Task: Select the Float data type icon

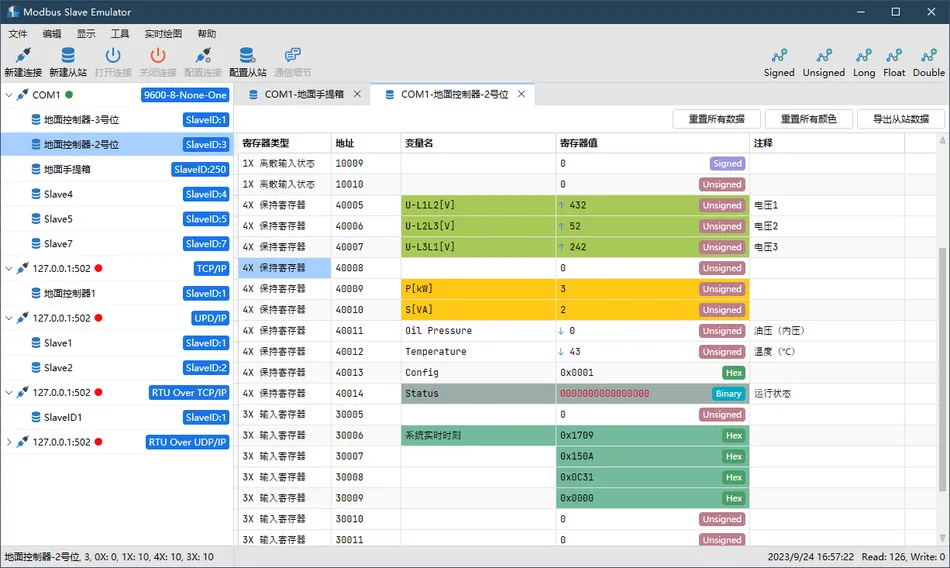Action: [894, 56]
